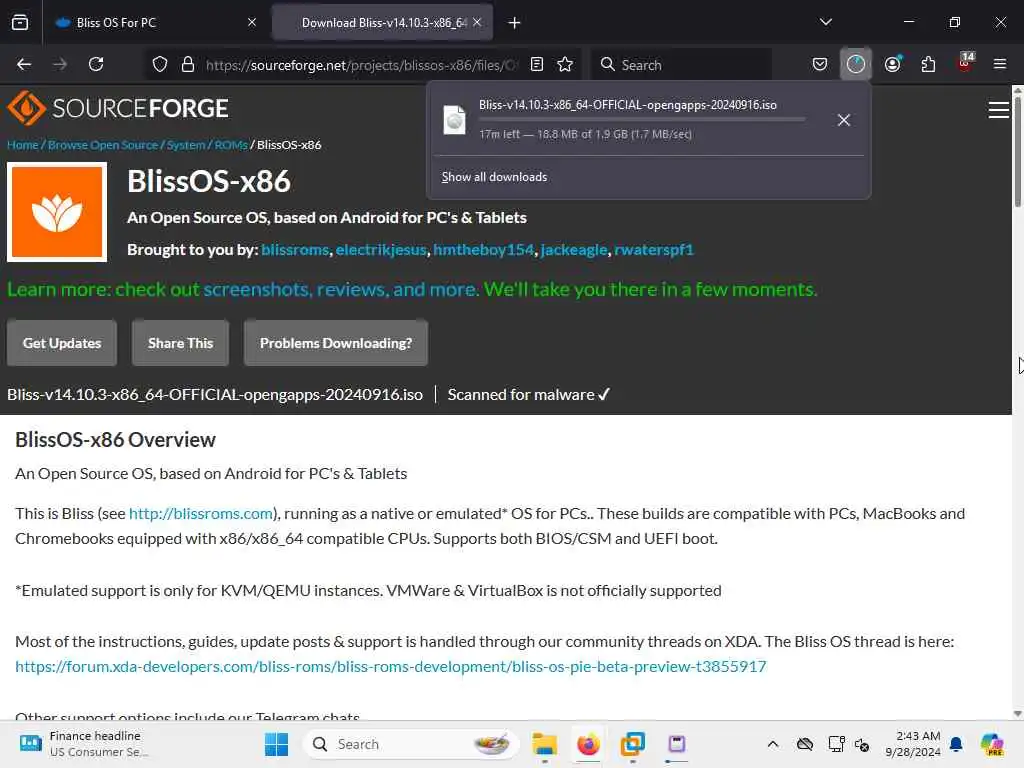Click the Problems Downloading? button
This screenshot has height=768, width=1024.
pos(336,343)
